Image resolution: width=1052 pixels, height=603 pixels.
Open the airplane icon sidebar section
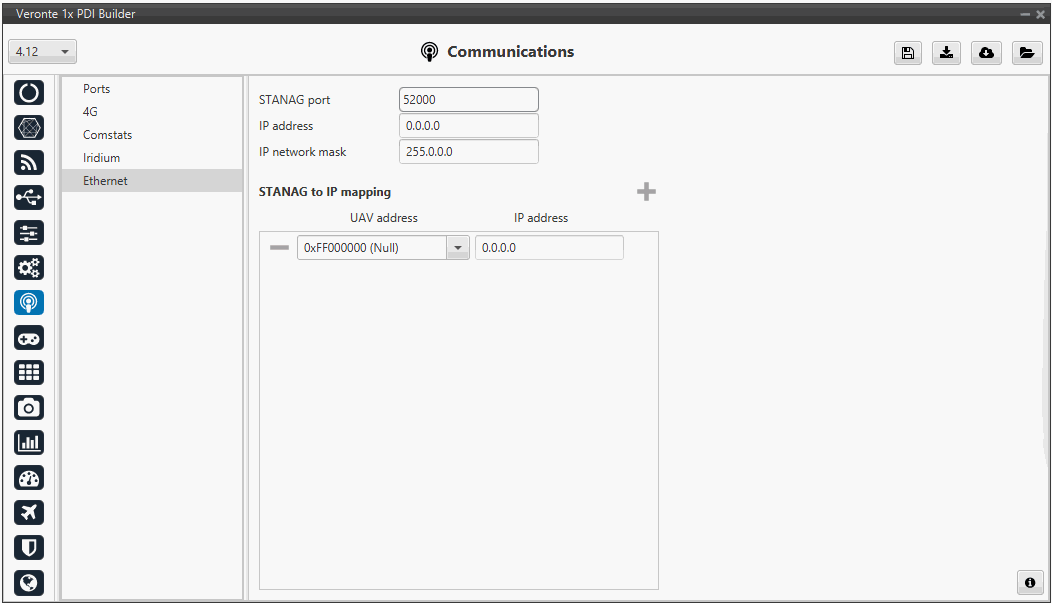pos(29,512)
